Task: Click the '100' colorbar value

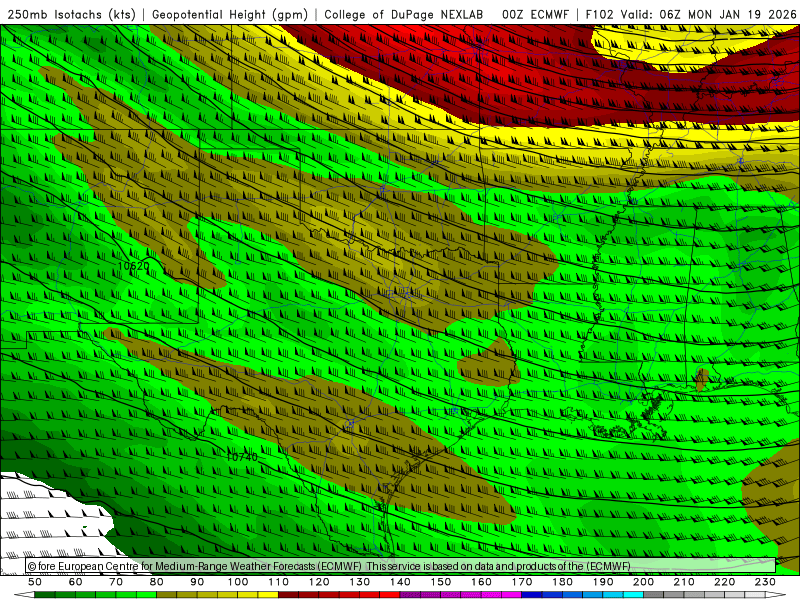Action: tap(238, 582)
